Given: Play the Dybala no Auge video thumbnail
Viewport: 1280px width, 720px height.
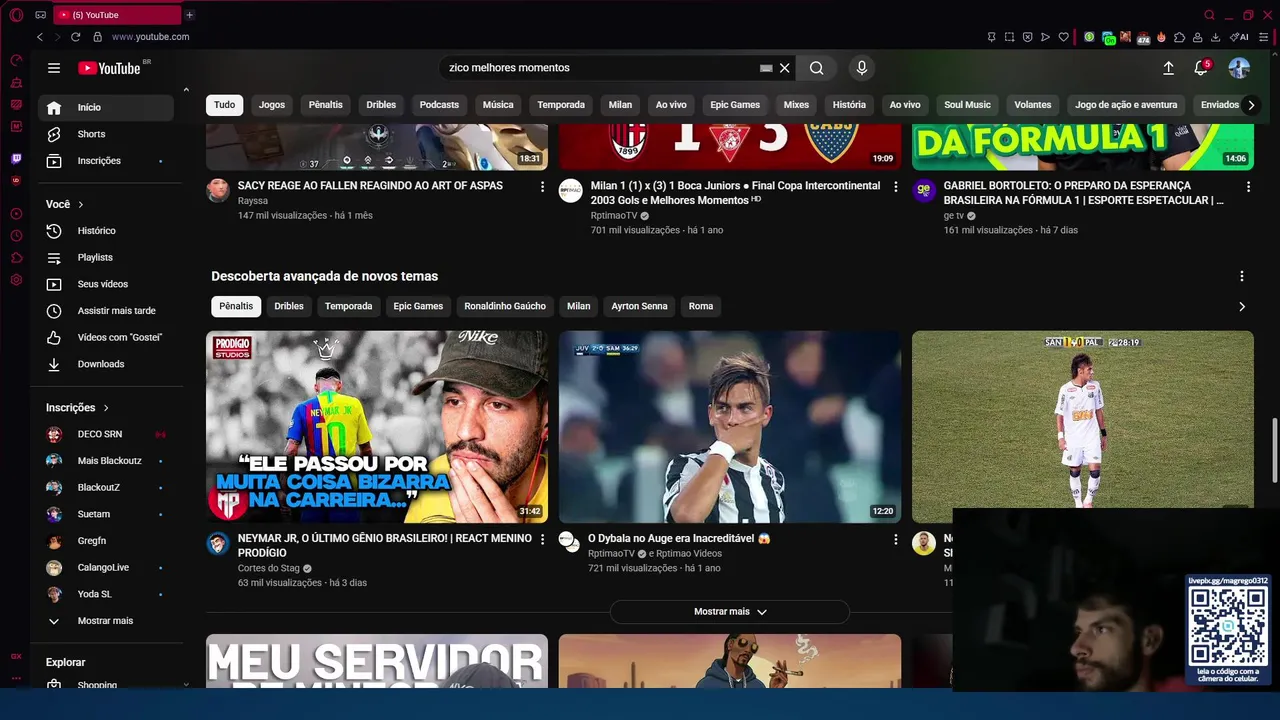Looking at the screenshot, I should pyautogui.click(x=730, y=427).
